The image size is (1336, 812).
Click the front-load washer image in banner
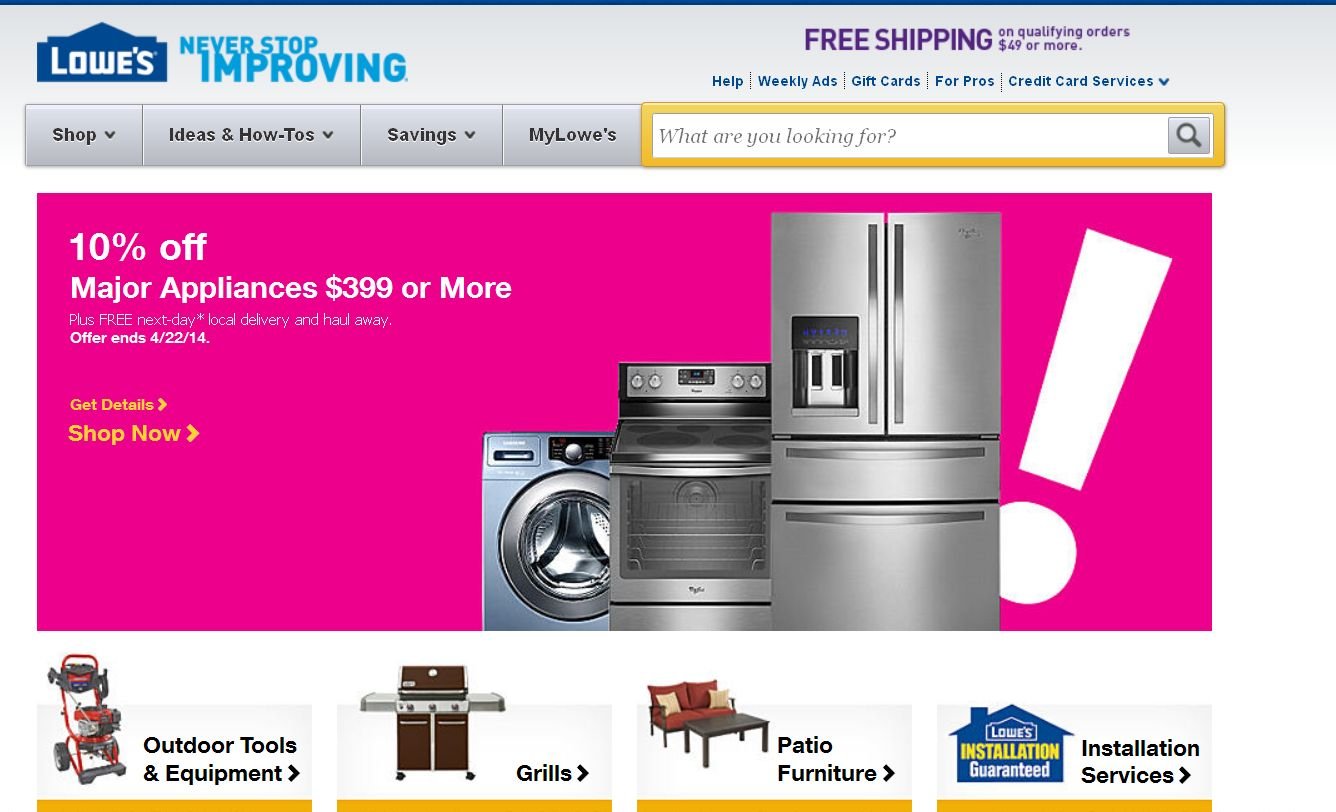[x=547, y=531]
